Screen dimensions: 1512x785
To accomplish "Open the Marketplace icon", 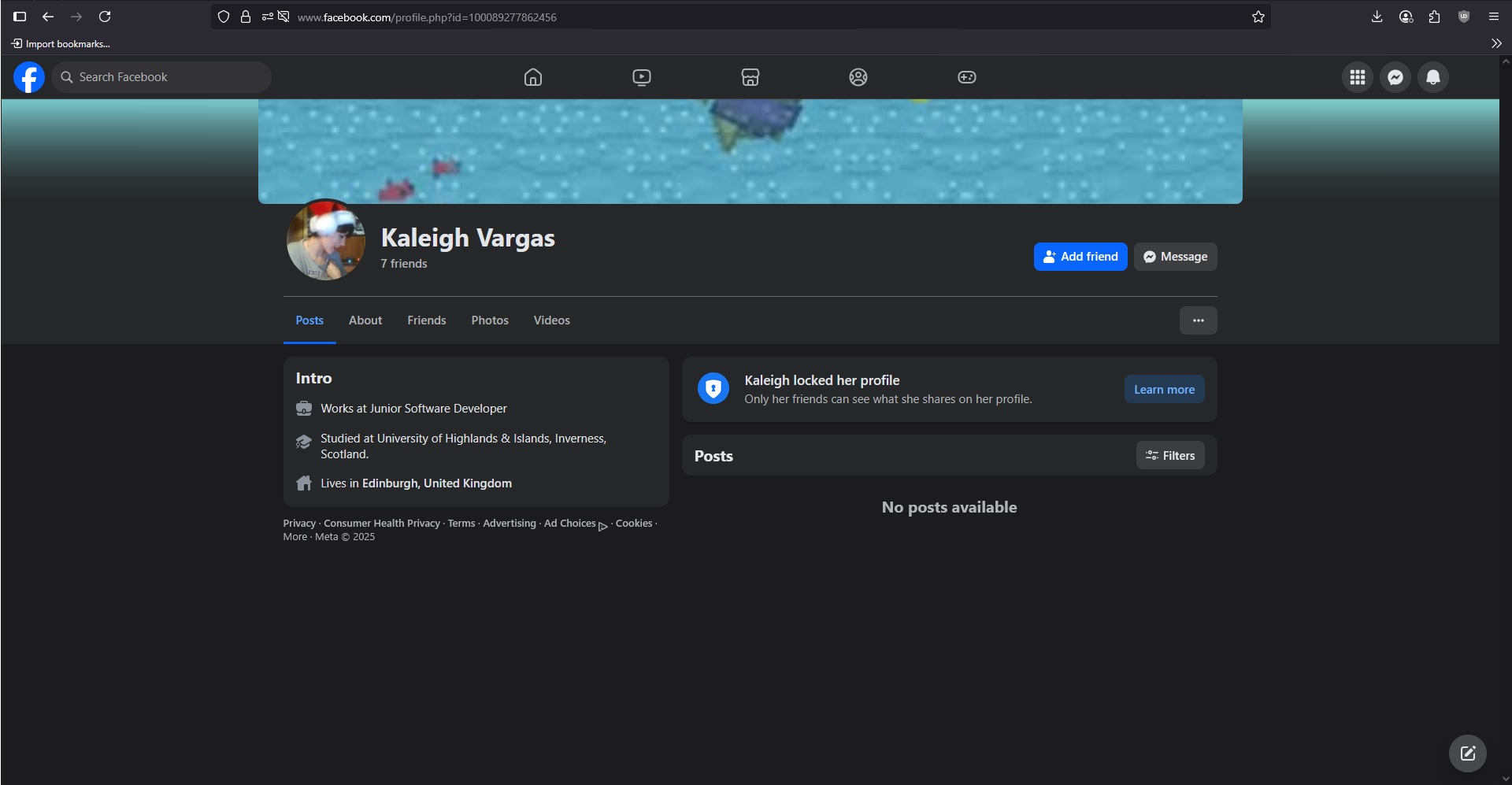I will 750,77.
